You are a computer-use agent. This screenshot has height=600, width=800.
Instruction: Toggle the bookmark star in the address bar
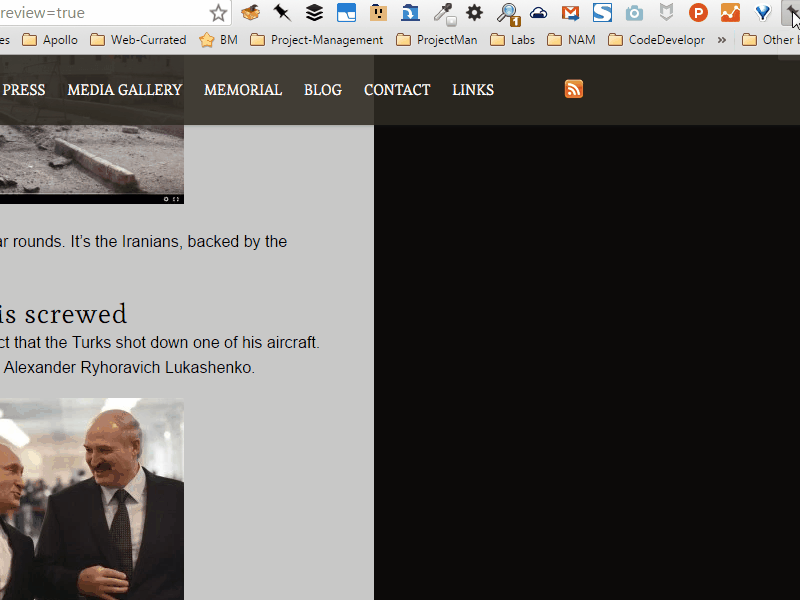(x=218, y=13)
